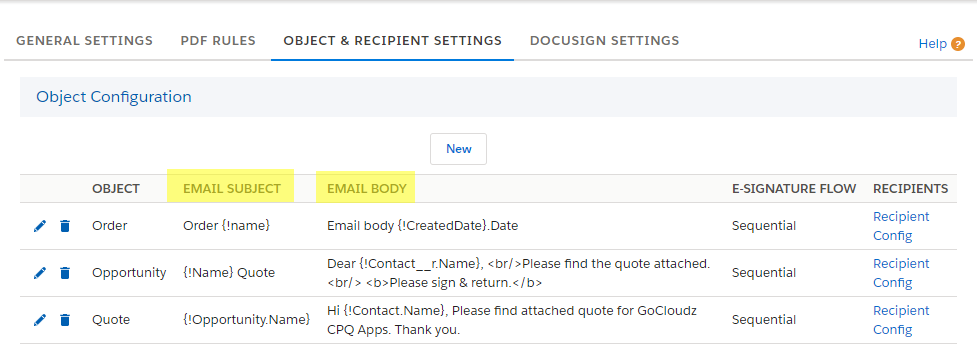Edit the Order row with pencil icon
This screenshot has width=977, height=360.
click(40, 226)
